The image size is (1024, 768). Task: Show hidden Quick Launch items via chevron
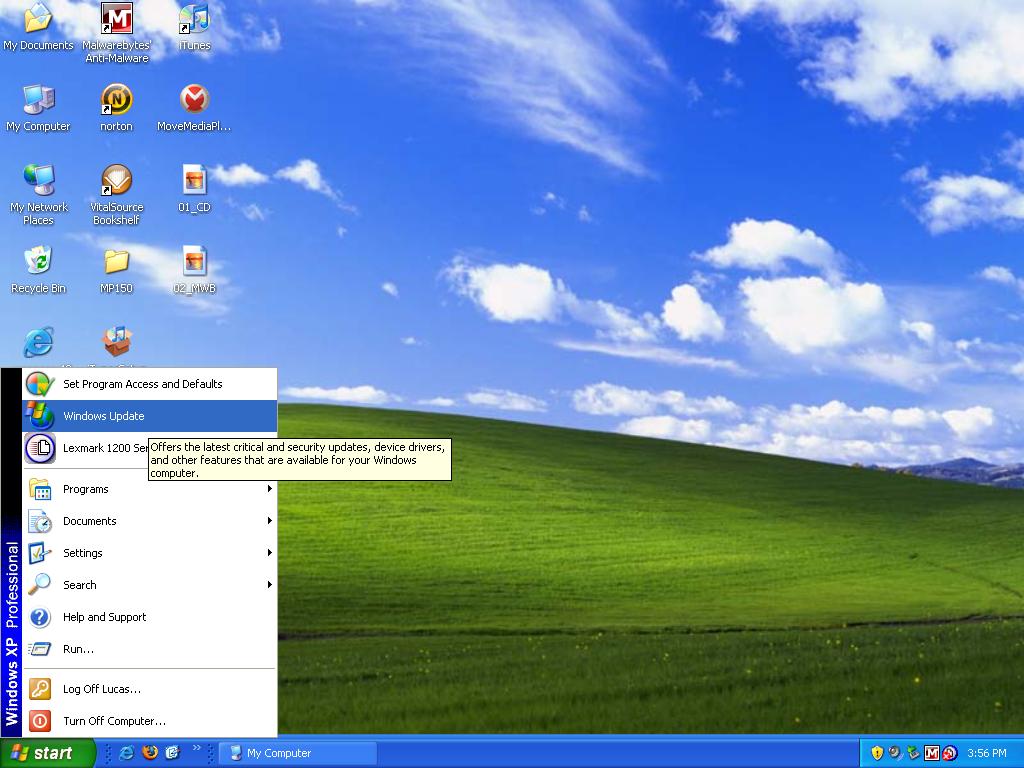(x=197, y=748)
